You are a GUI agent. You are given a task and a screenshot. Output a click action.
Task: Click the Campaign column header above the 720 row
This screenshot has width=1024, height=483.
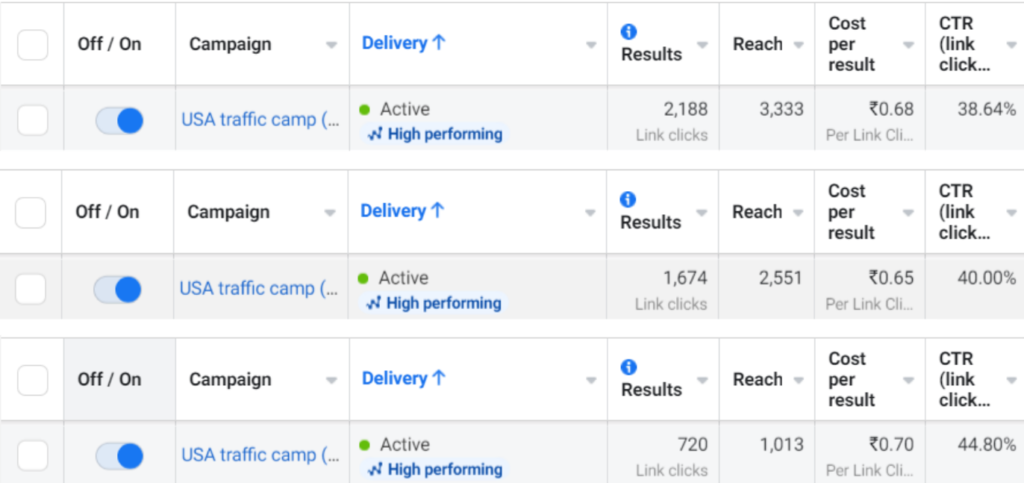(230, 379)
